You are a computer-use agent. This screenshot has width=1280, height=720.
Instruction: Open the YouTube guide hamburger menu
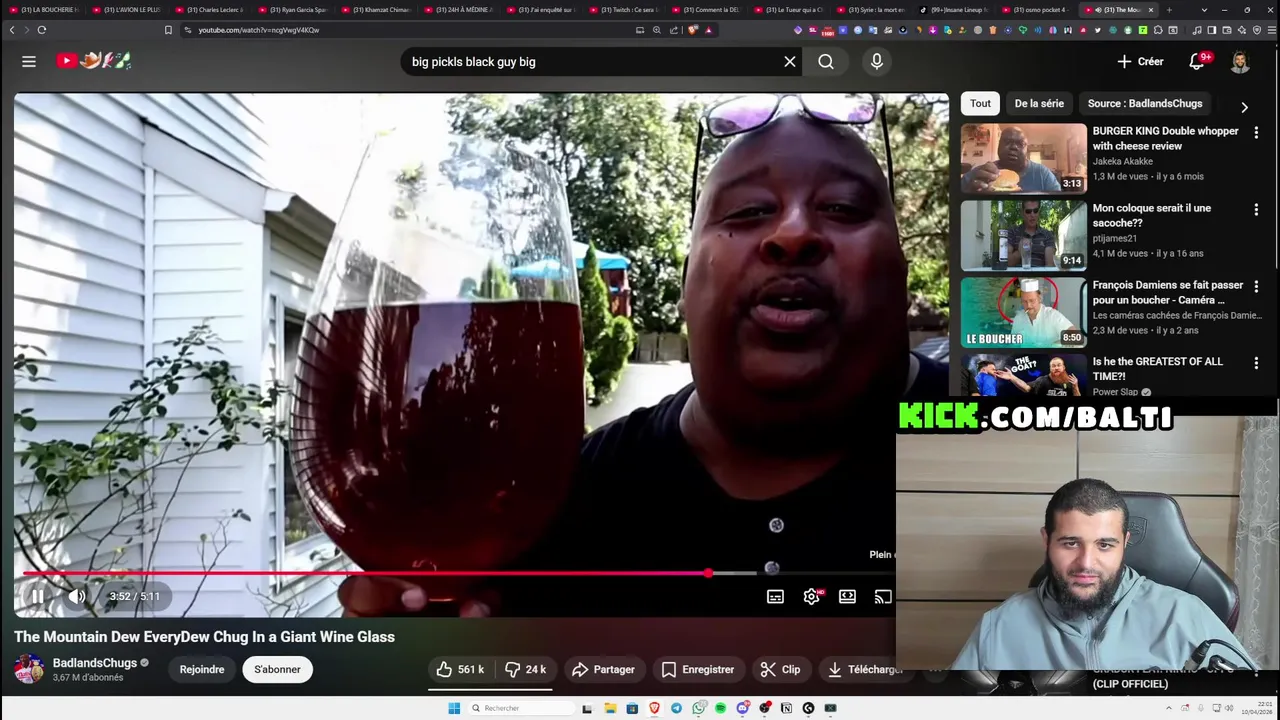pos(29,61)
